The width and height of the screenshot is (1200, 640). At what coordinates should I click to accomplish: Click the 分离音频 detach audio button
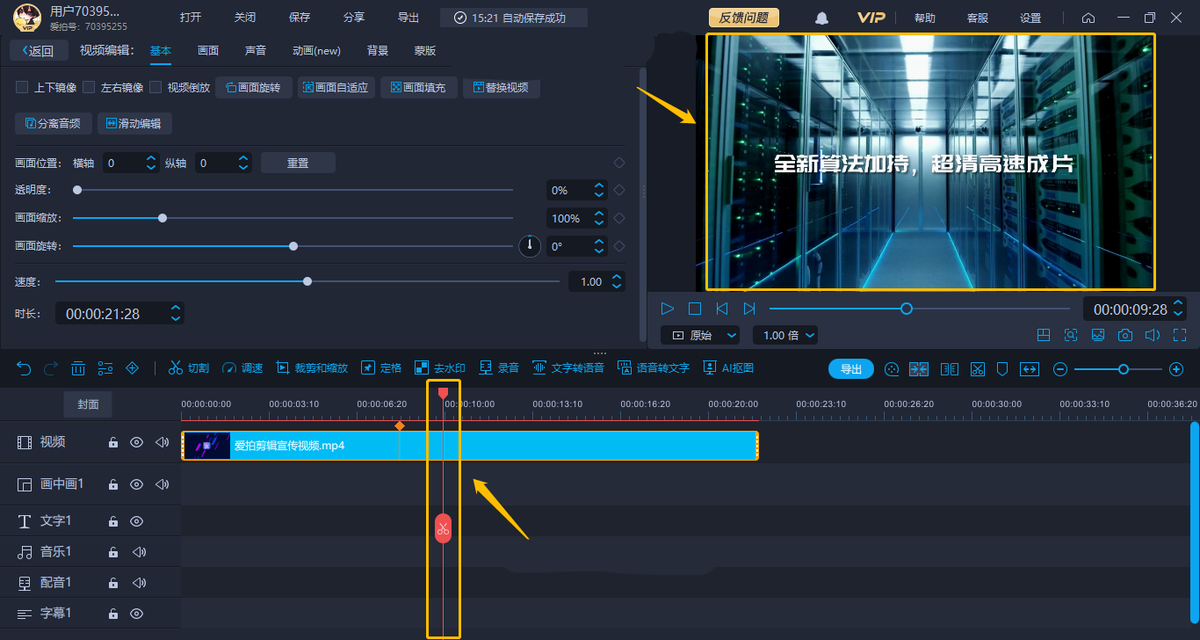tap(53, 124)
